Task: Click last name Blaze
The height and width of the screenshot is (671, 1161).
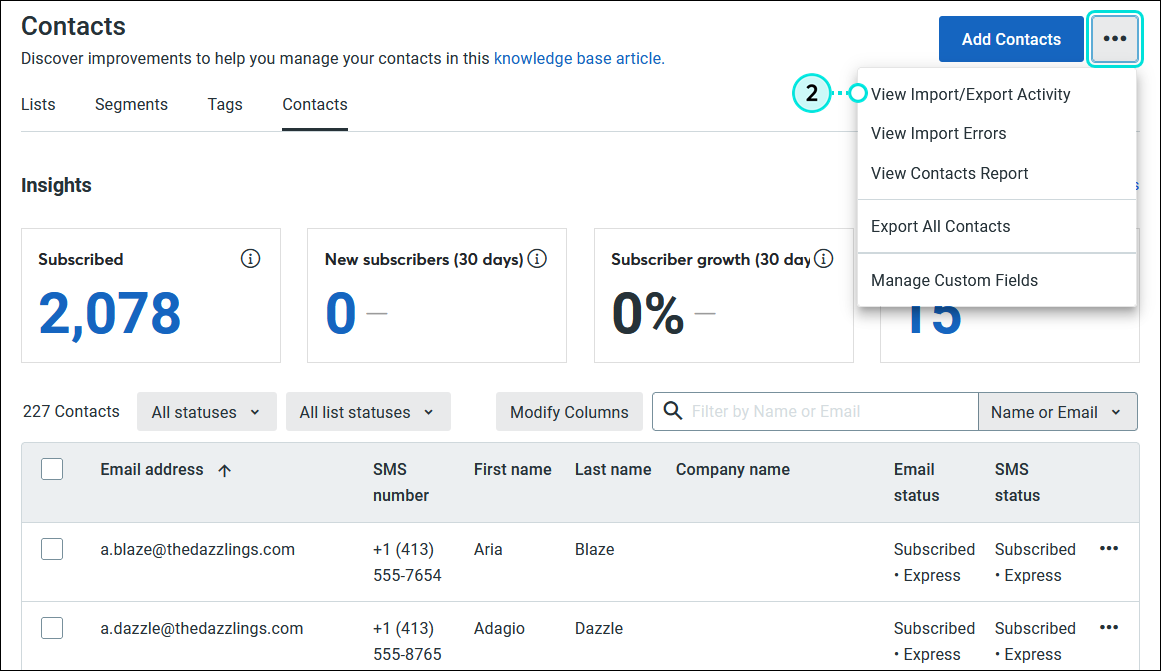Action: click(595, 550)
